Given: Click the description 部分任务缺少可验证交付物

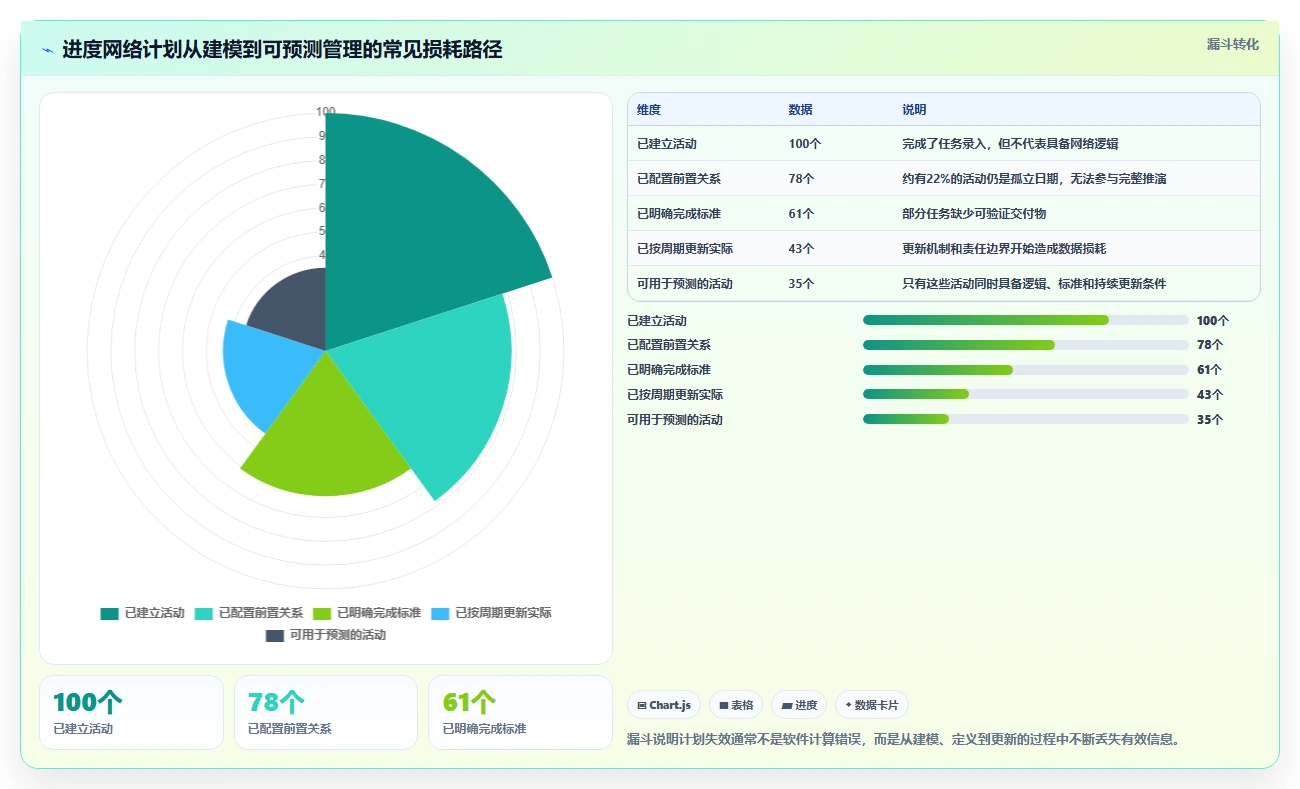Looking at the screenshot, I should pos(974,214).
